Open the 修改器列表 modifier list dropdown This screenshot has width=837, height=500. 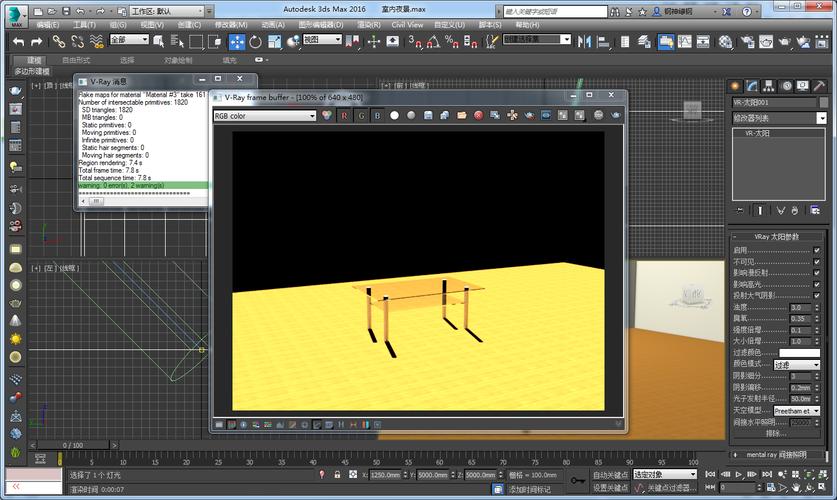[777, 117]
